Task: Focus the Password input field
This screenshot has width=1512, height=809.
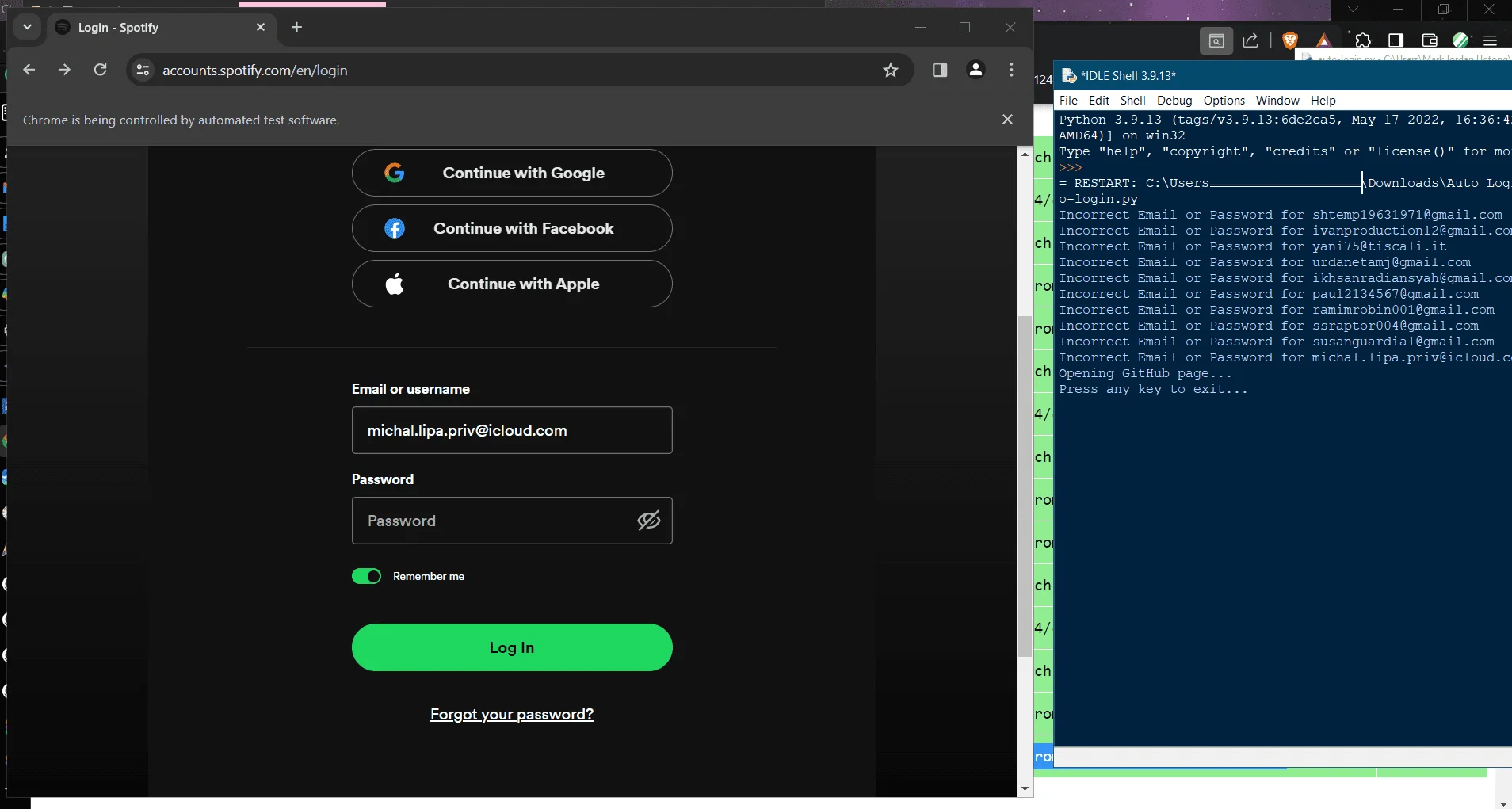Action: pyautogui.click(x=512, y=521)
